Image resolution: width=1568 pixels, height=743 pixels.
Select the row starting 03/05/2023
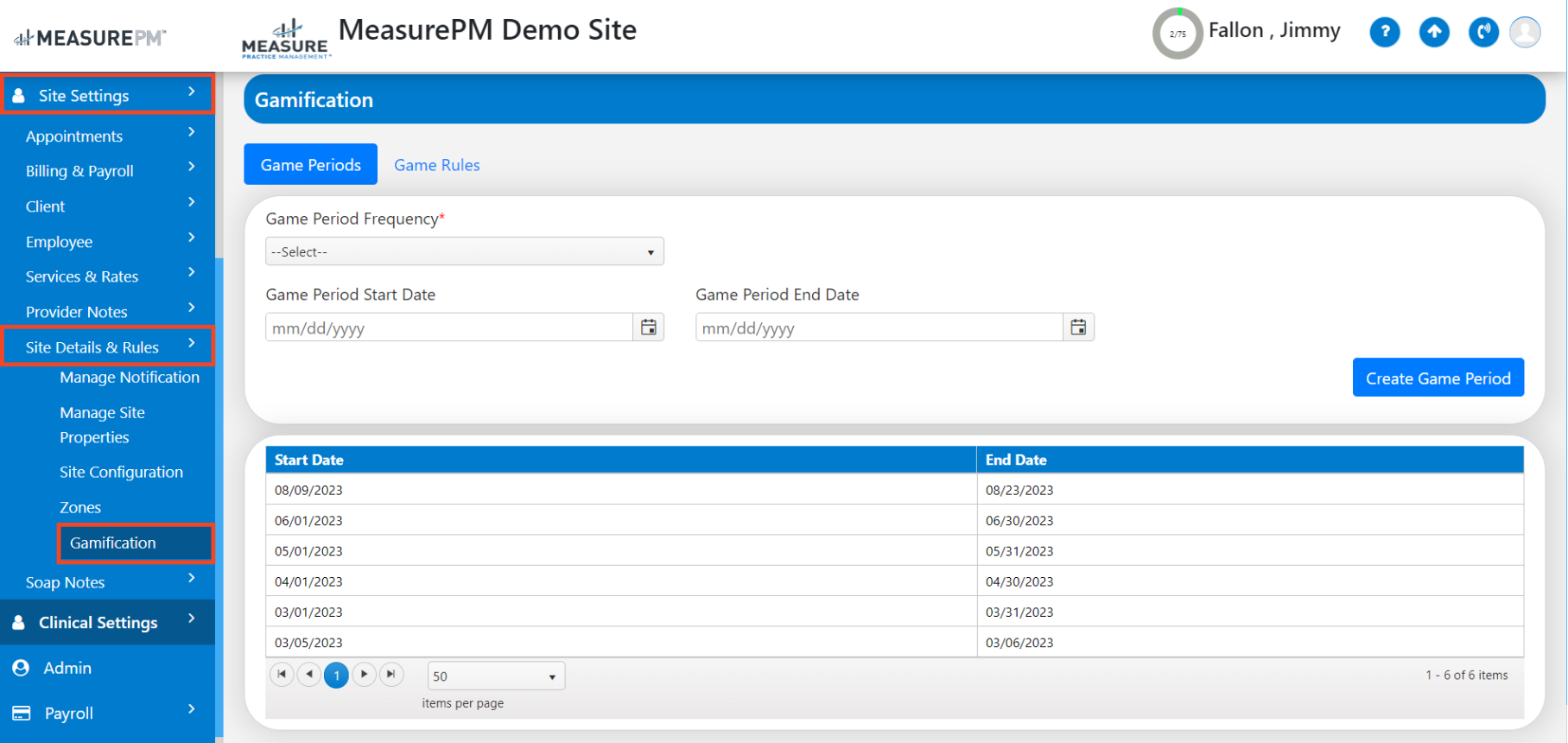(895, 642)
